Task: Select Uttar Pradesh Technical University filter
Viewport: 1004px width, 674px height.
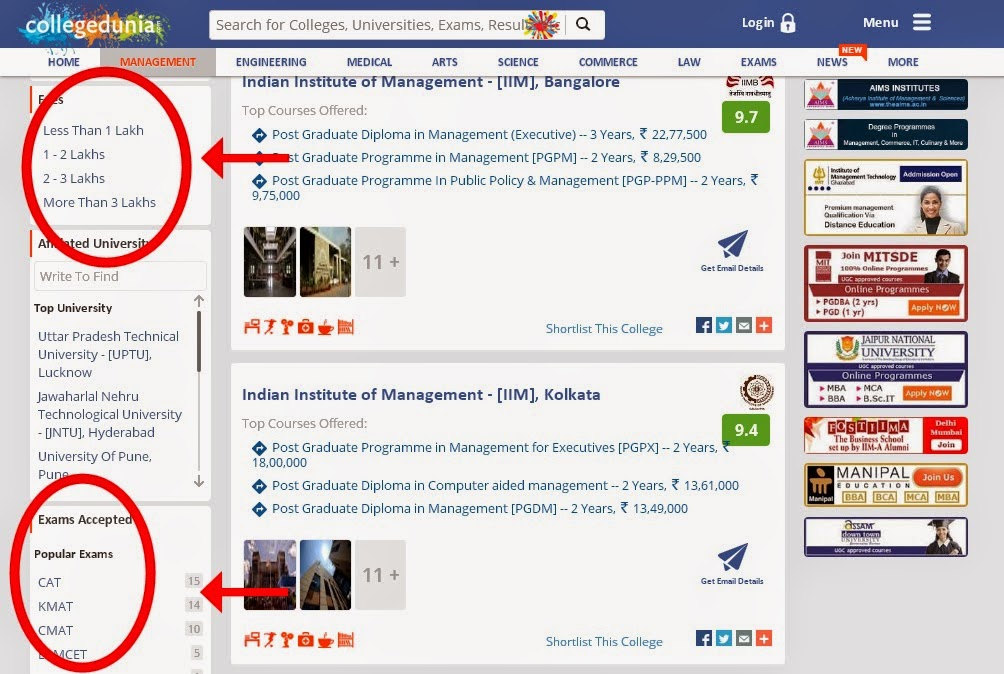Action: tap(108, 354)
